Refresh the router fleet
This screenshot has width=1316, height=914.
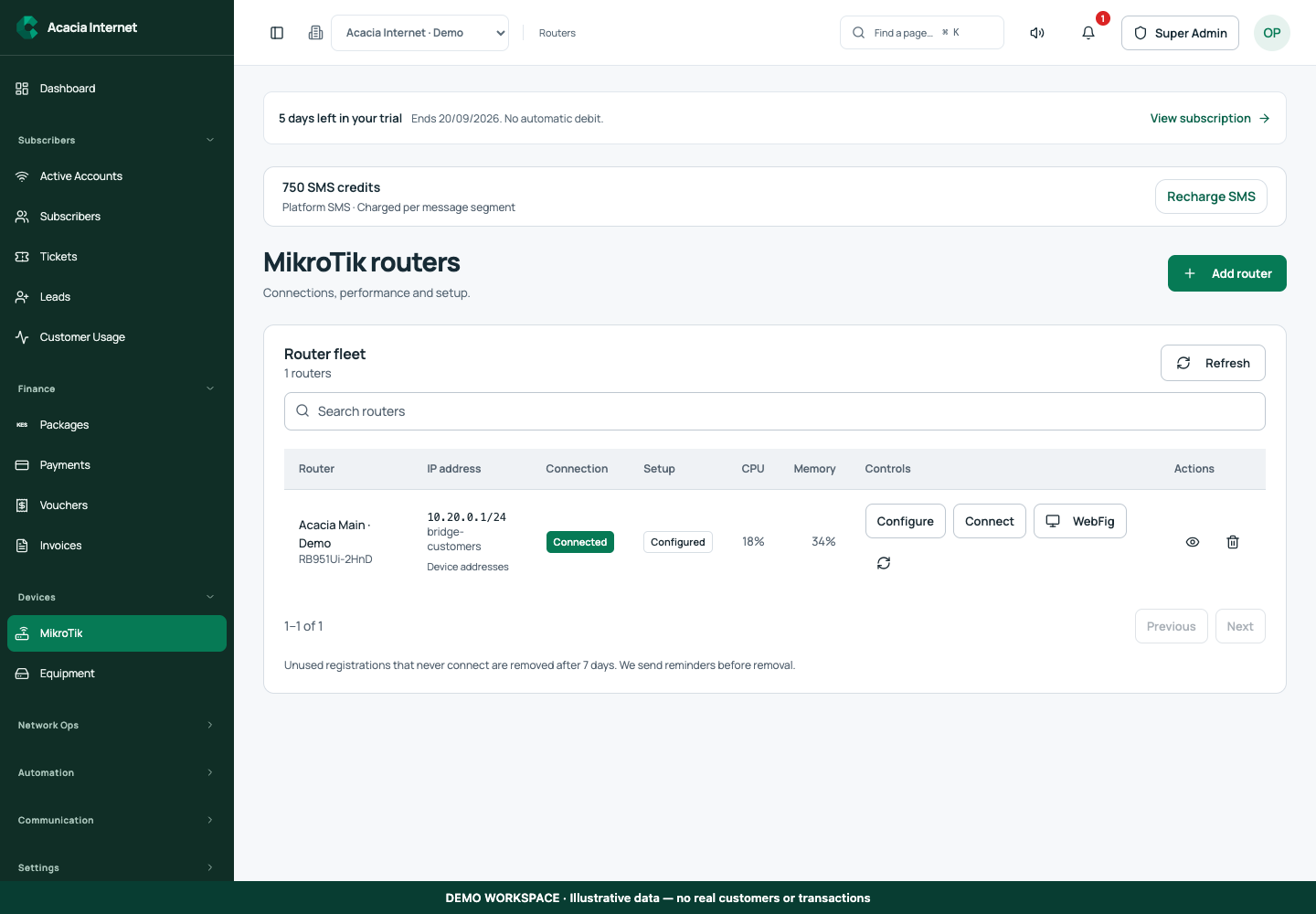[x=1213, y=363]
